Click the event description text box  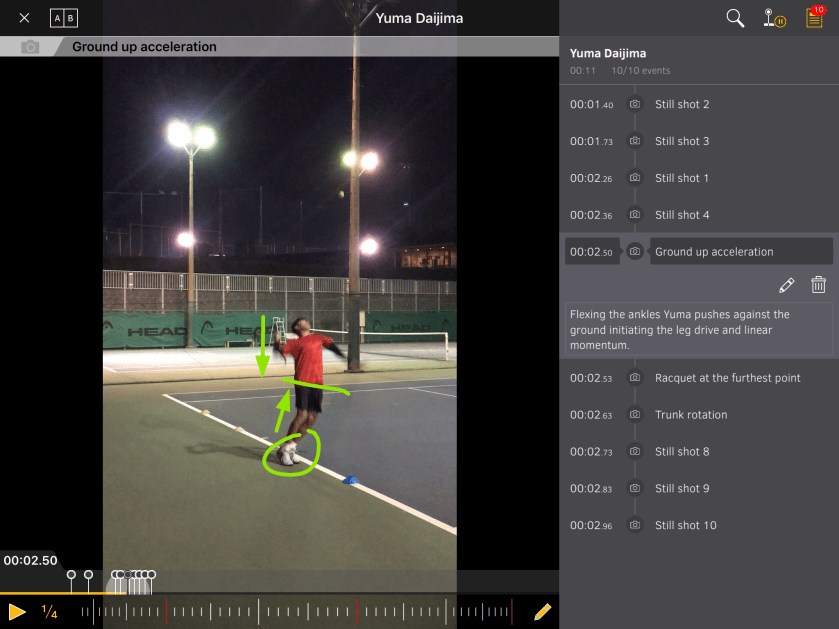tap(698, 329)
